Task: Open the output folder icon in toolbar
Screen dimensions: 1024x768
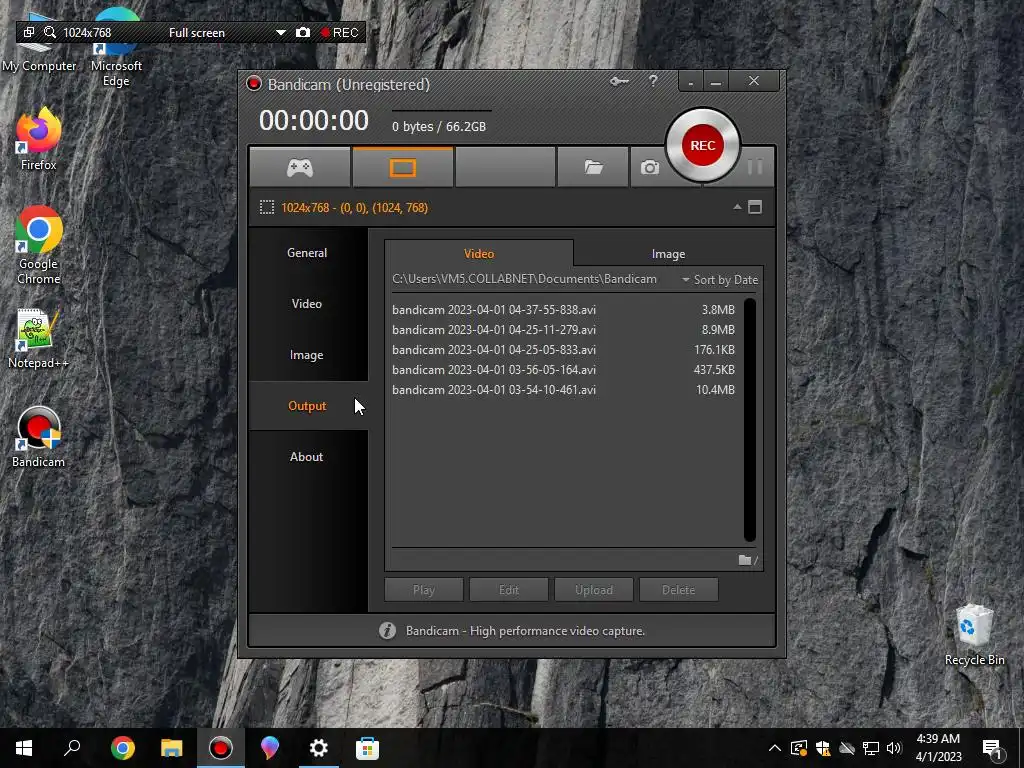Action: point(592,168)
